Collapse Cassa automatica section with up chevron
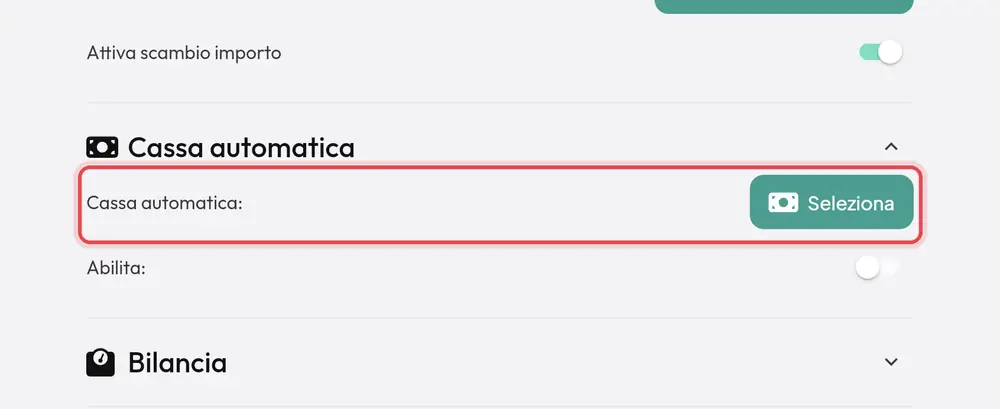Viewport: 1000px width, 409px height. [891, 147]
